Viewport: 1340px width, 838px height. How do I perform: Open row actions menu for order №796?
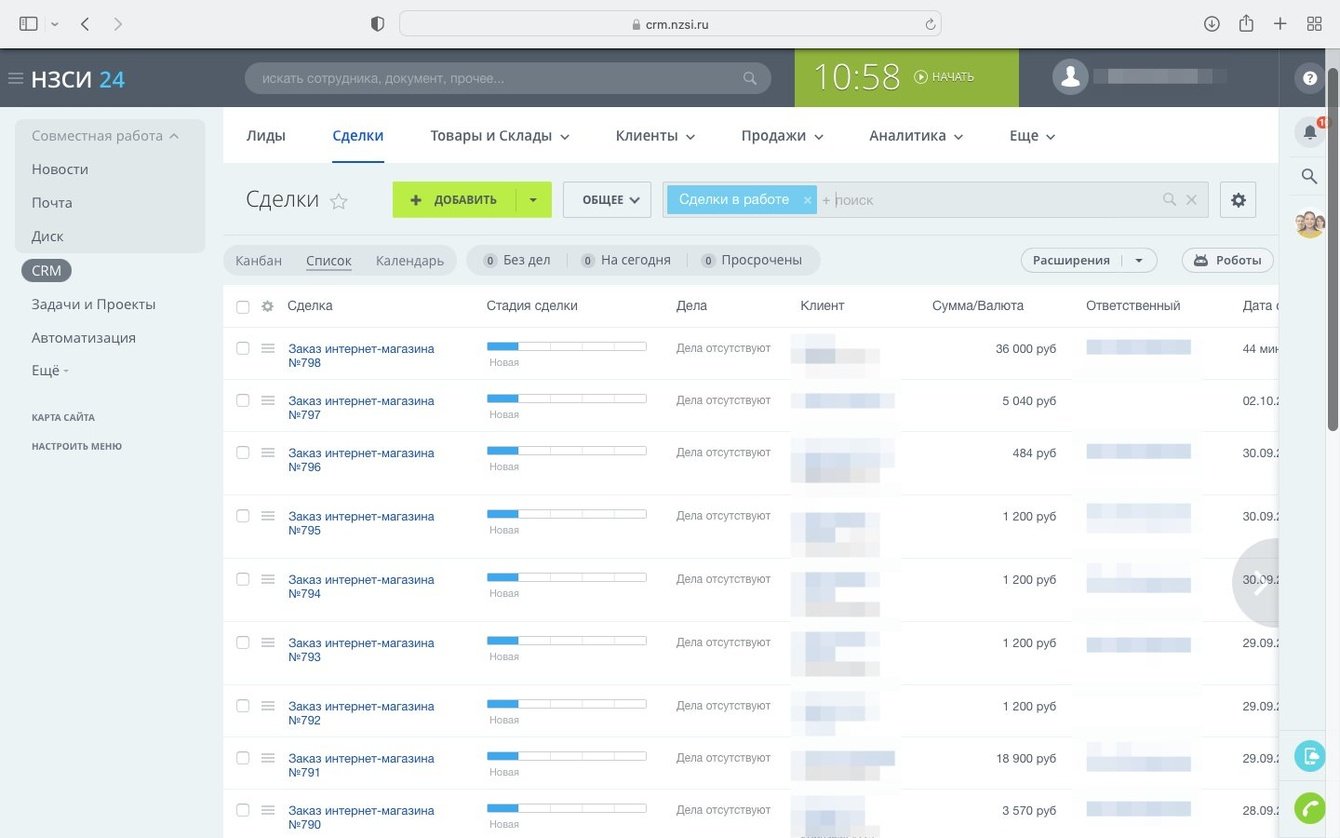[x=267, y=452]
